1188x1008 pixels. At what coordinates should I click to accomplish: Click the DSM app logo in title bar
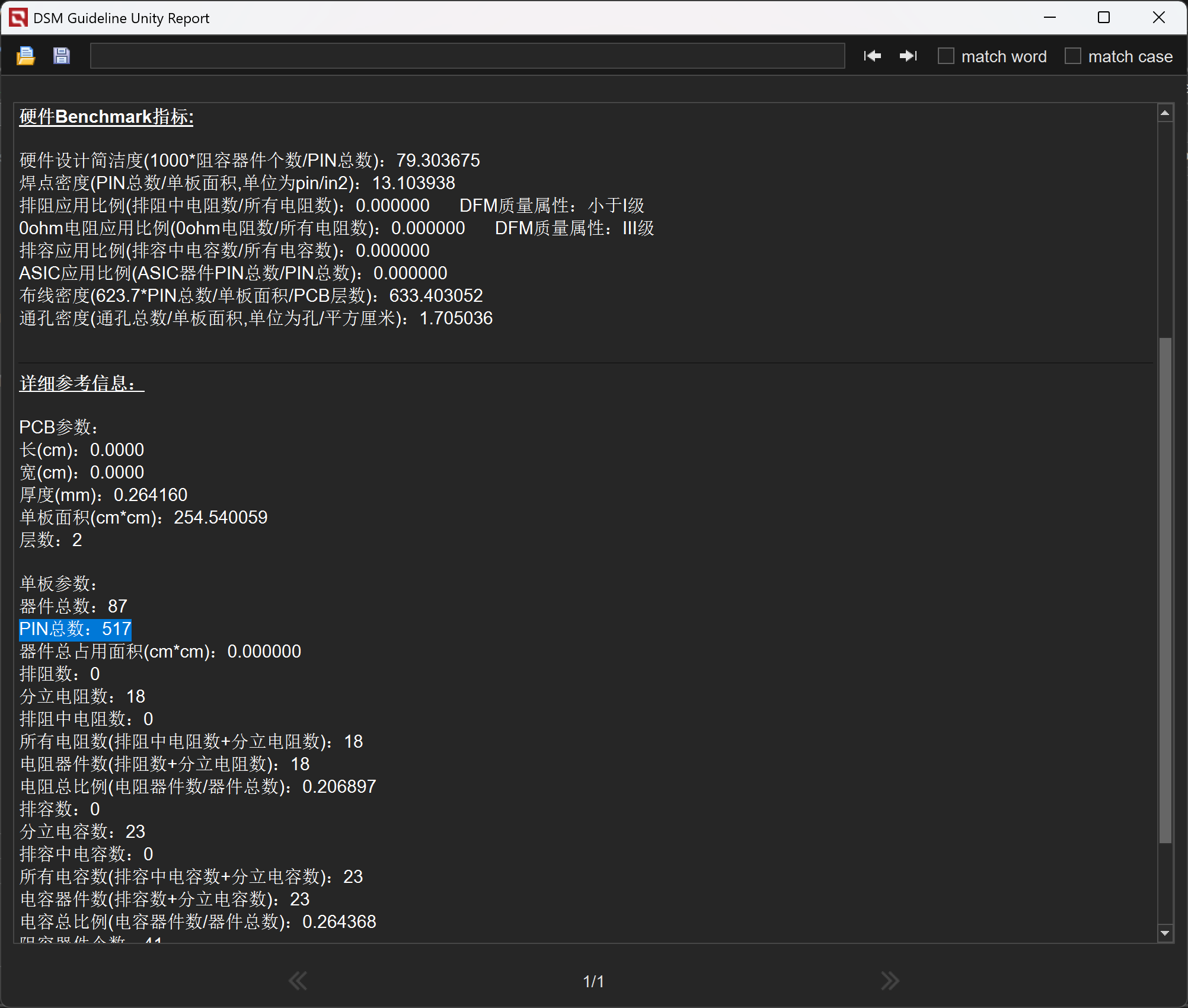tap(18, 18)
